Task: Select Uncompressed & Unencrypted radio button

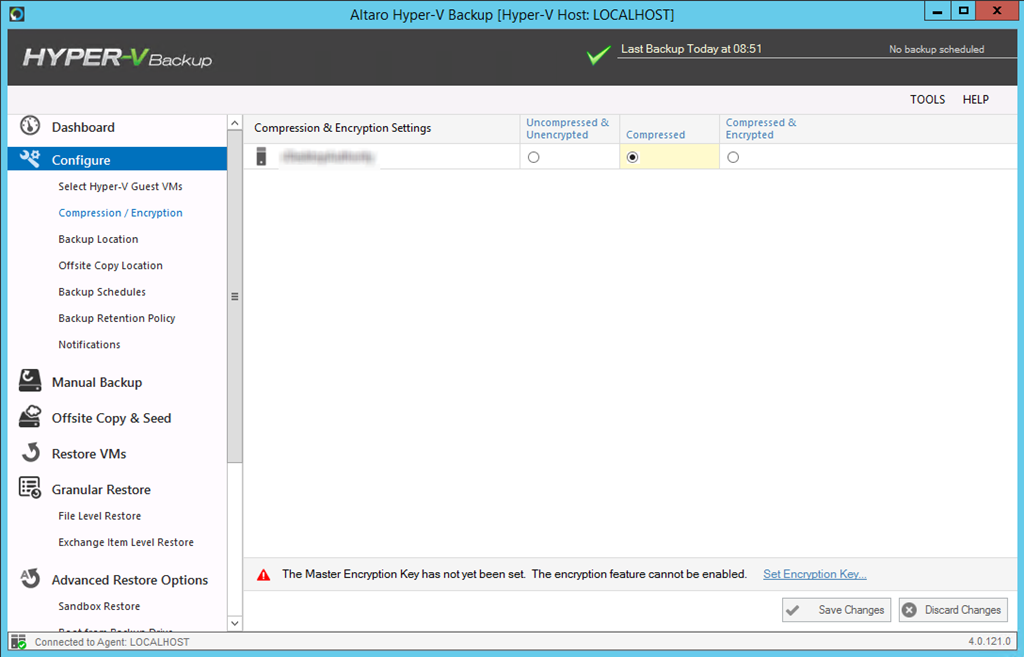Action: point(534,157)
